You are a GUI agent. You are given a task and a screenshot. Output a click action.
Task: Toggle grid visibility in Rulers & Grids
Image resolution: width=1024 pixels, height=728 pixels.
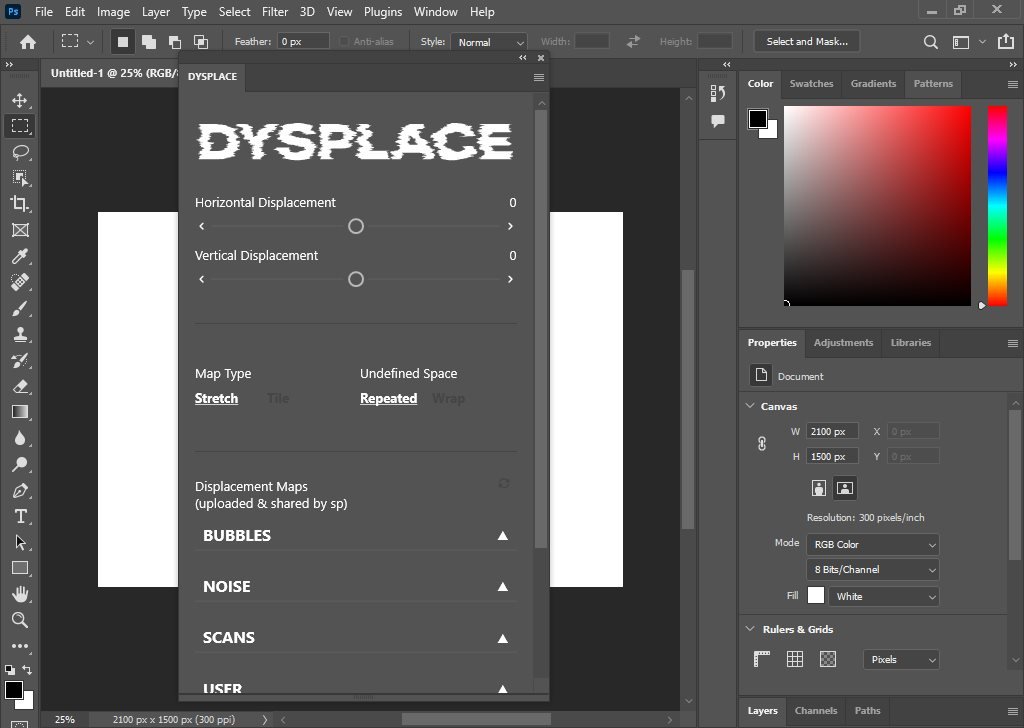coord(795,659)
